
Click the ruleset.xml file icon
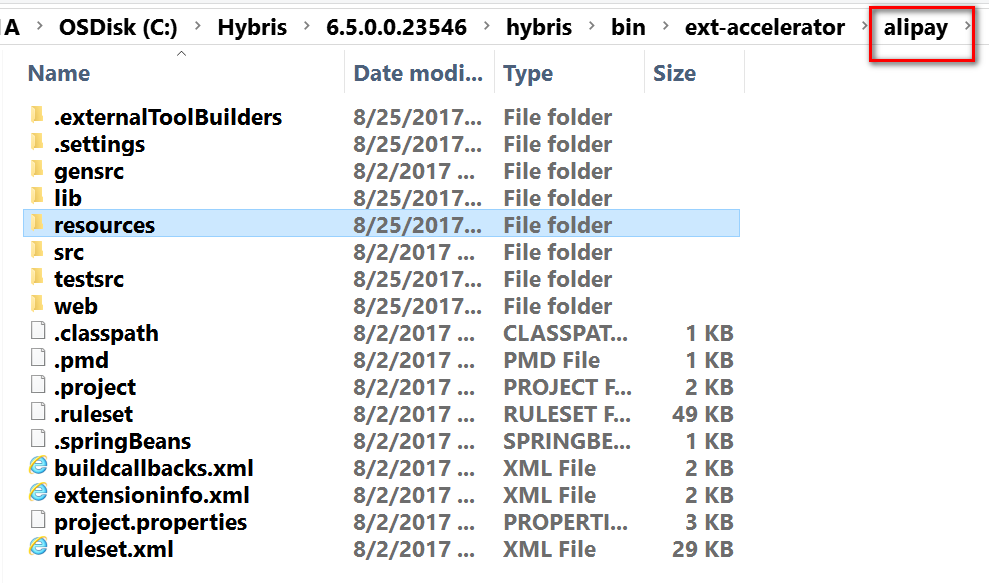point(38,548)
